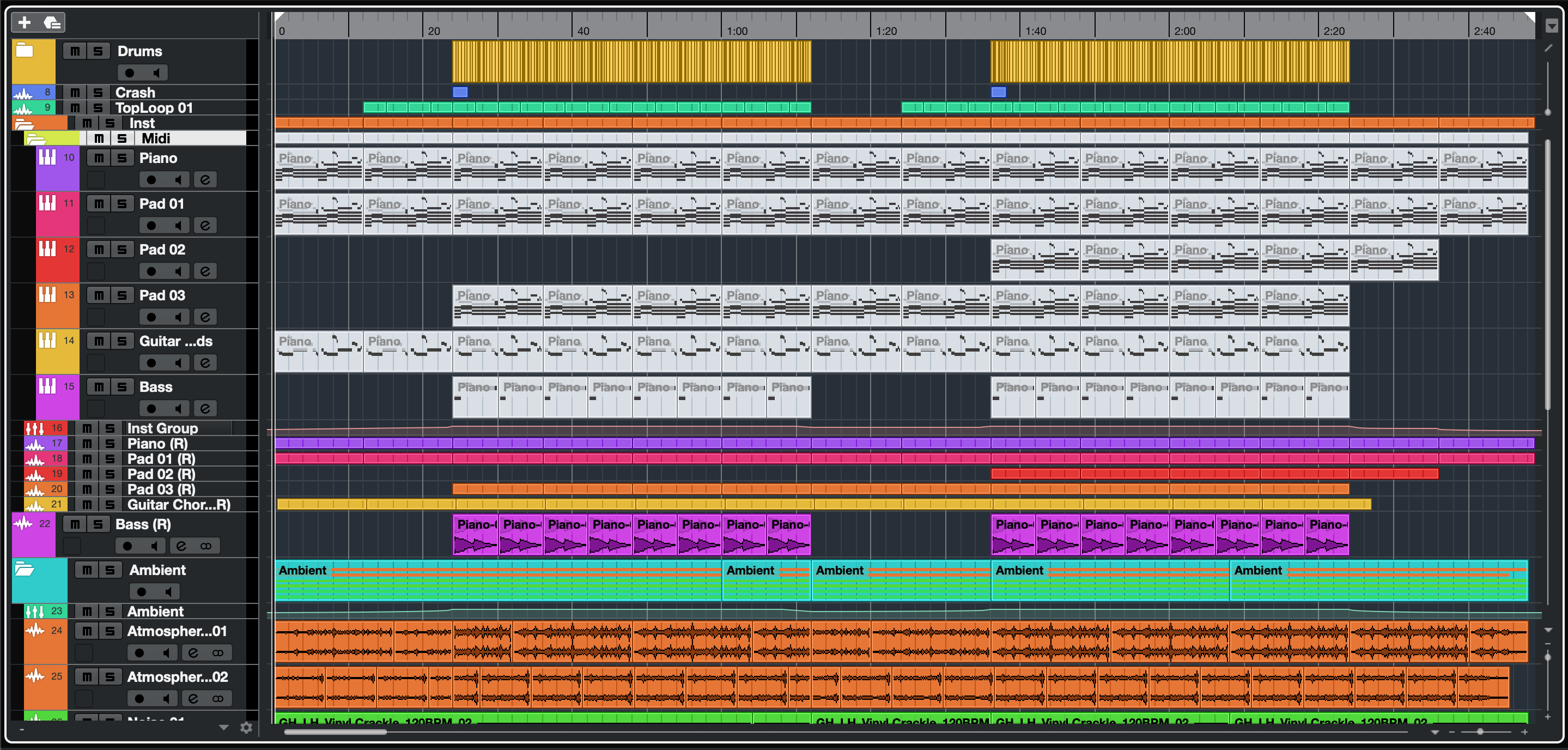Enable record on the Drums folder track
This screenshot has width=1568, height=750.
pyautogui.click(x=130, y=73)
